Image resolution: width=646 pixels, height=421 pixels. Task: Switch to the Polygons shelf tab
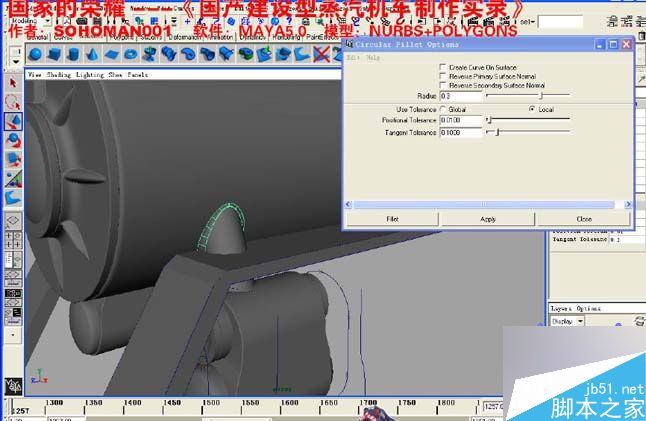click(x=121, y=37)
